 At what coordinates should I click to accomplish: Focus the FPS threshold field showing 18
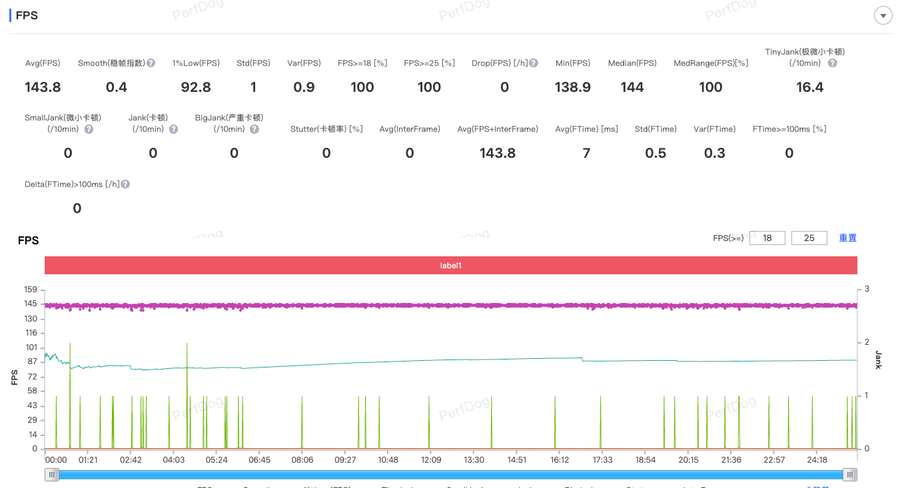[x=767, y=238]
